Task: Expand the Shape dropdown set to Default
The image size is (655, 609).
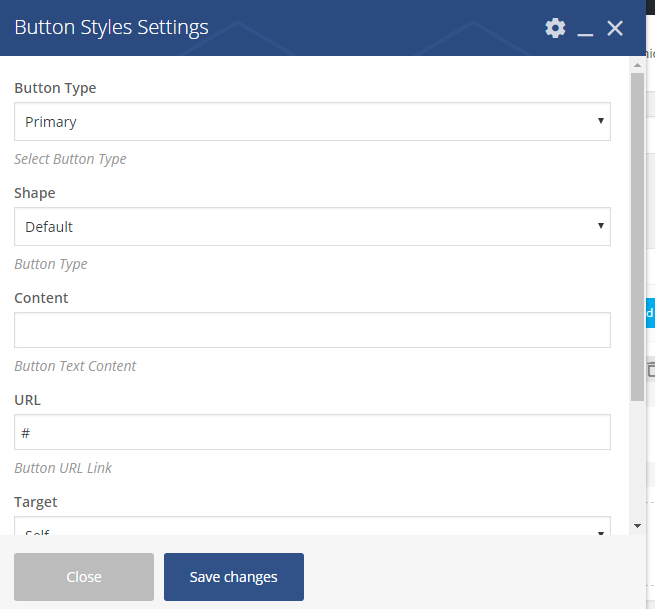Action: point(312,227)
